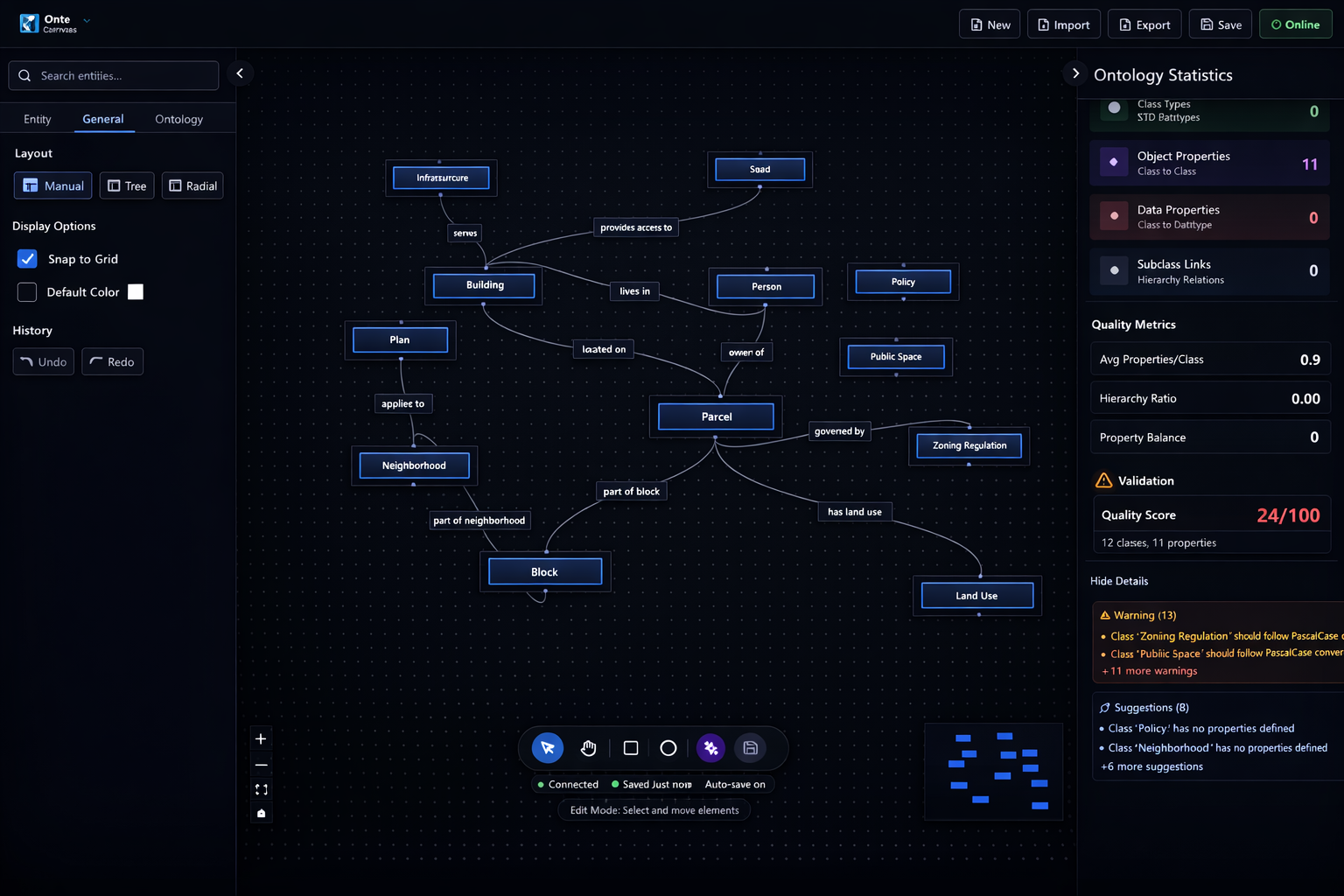Disable Snap to Grid

[26, 258]
